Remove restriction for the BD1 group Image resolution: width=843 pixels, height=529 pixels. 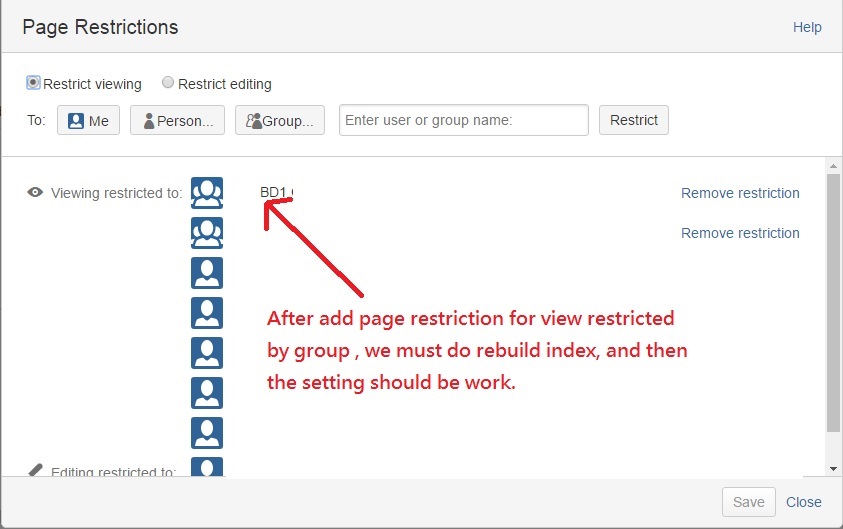[x=740, y=193]
